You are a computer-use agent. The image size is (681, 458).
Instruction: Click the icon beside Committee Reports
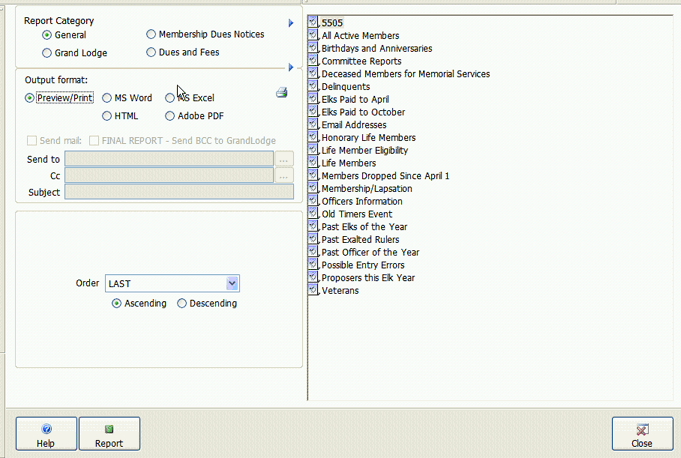(314, 61)
